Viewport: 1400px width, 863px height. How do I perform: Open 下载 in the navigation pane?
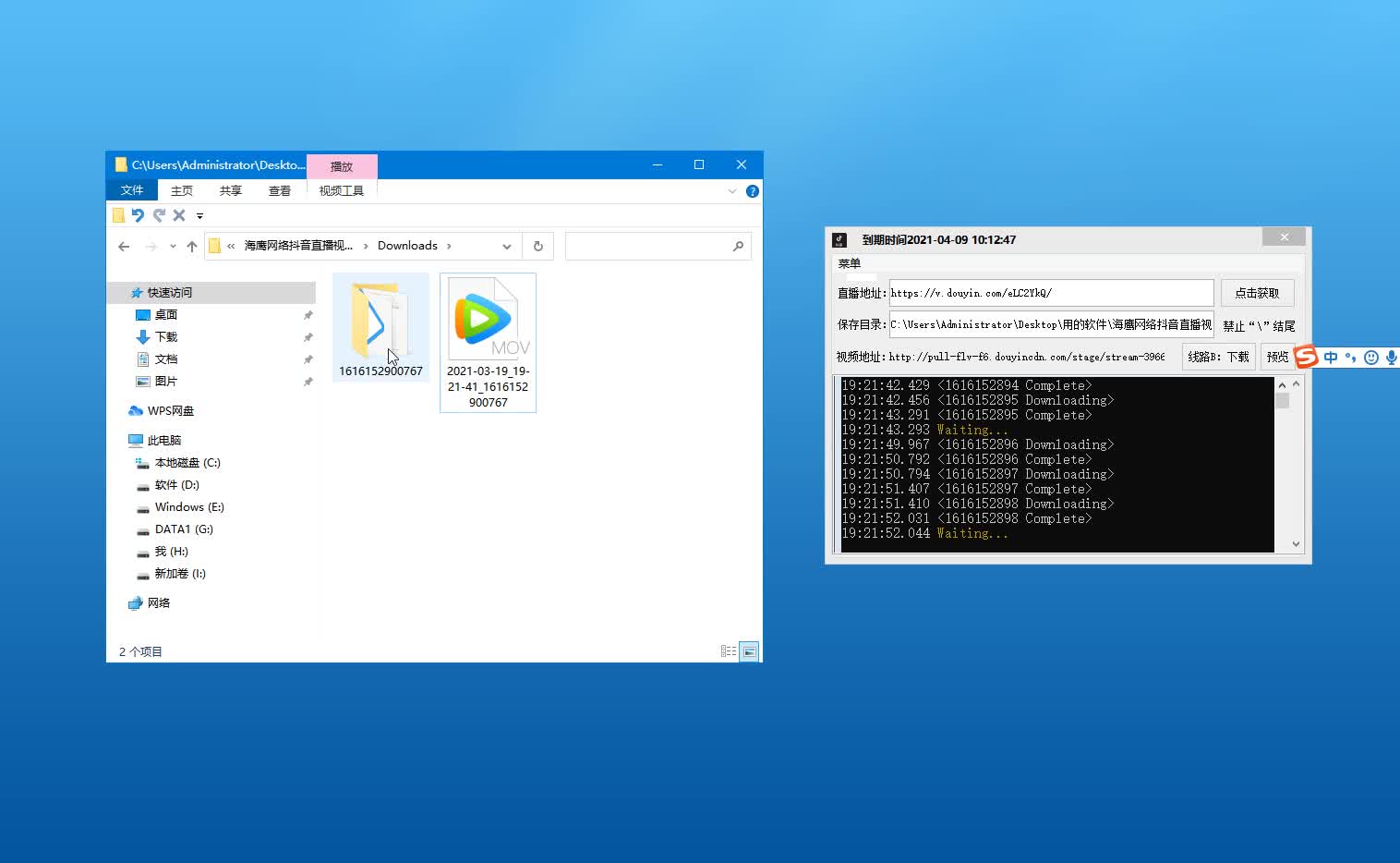tap(166, 336)
